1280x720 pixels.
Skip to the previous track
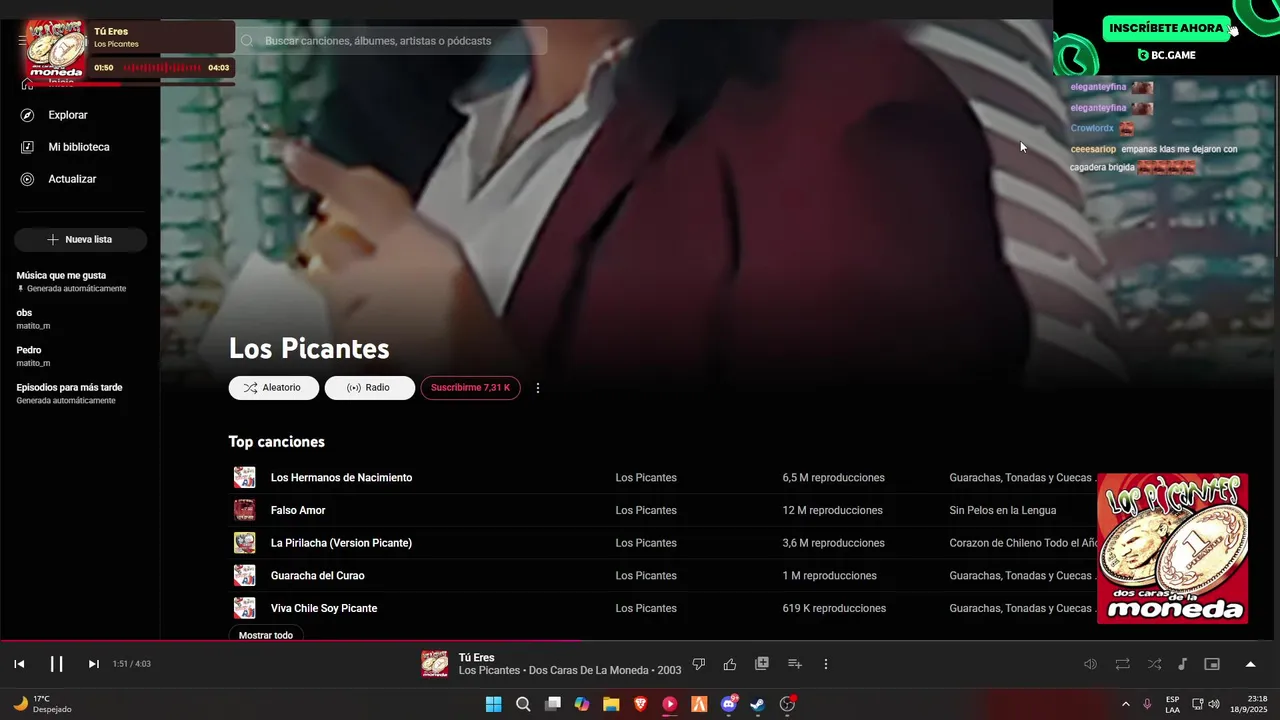(x=19, y=664)
